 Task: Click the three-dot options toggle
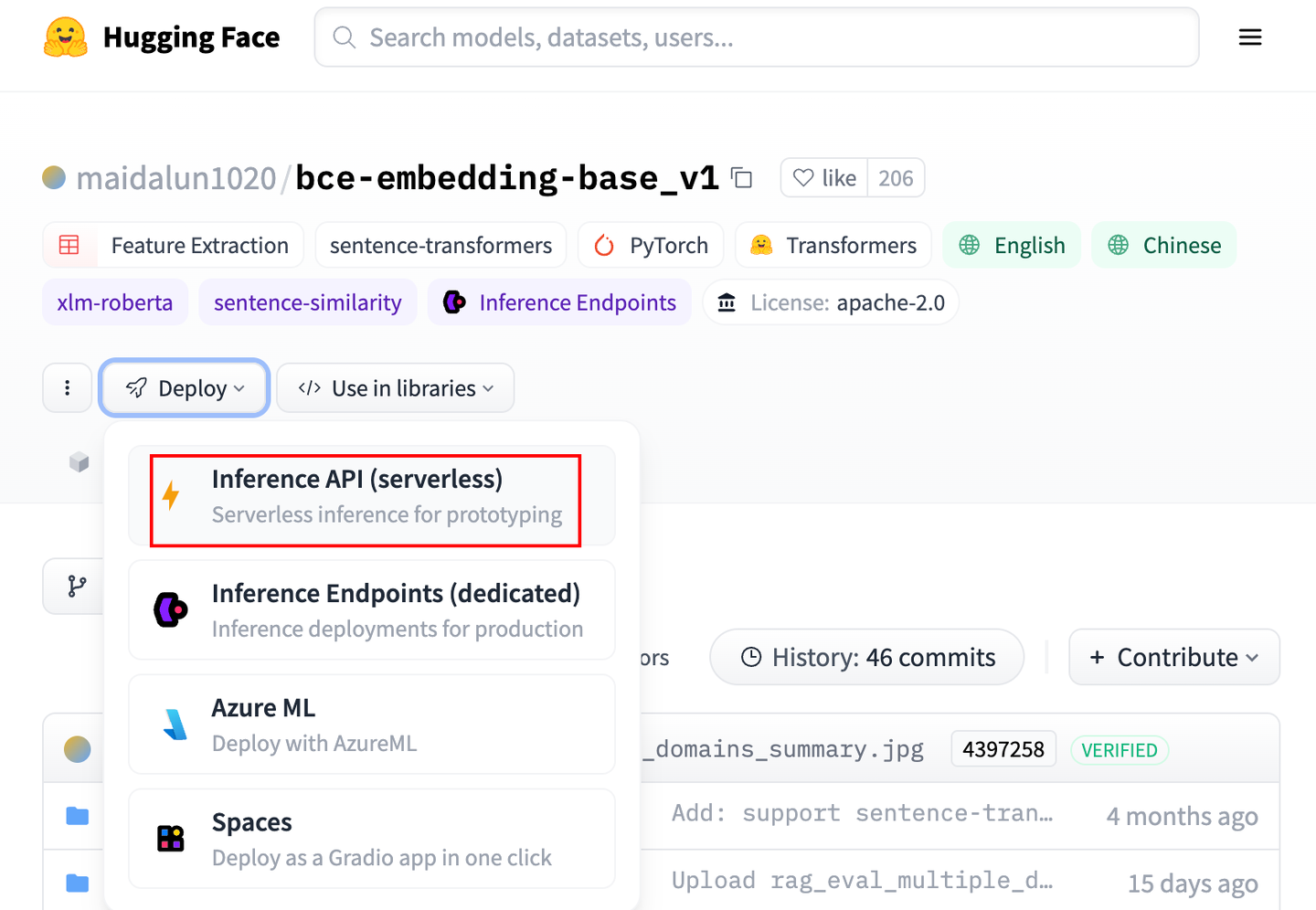coord(67,387)
